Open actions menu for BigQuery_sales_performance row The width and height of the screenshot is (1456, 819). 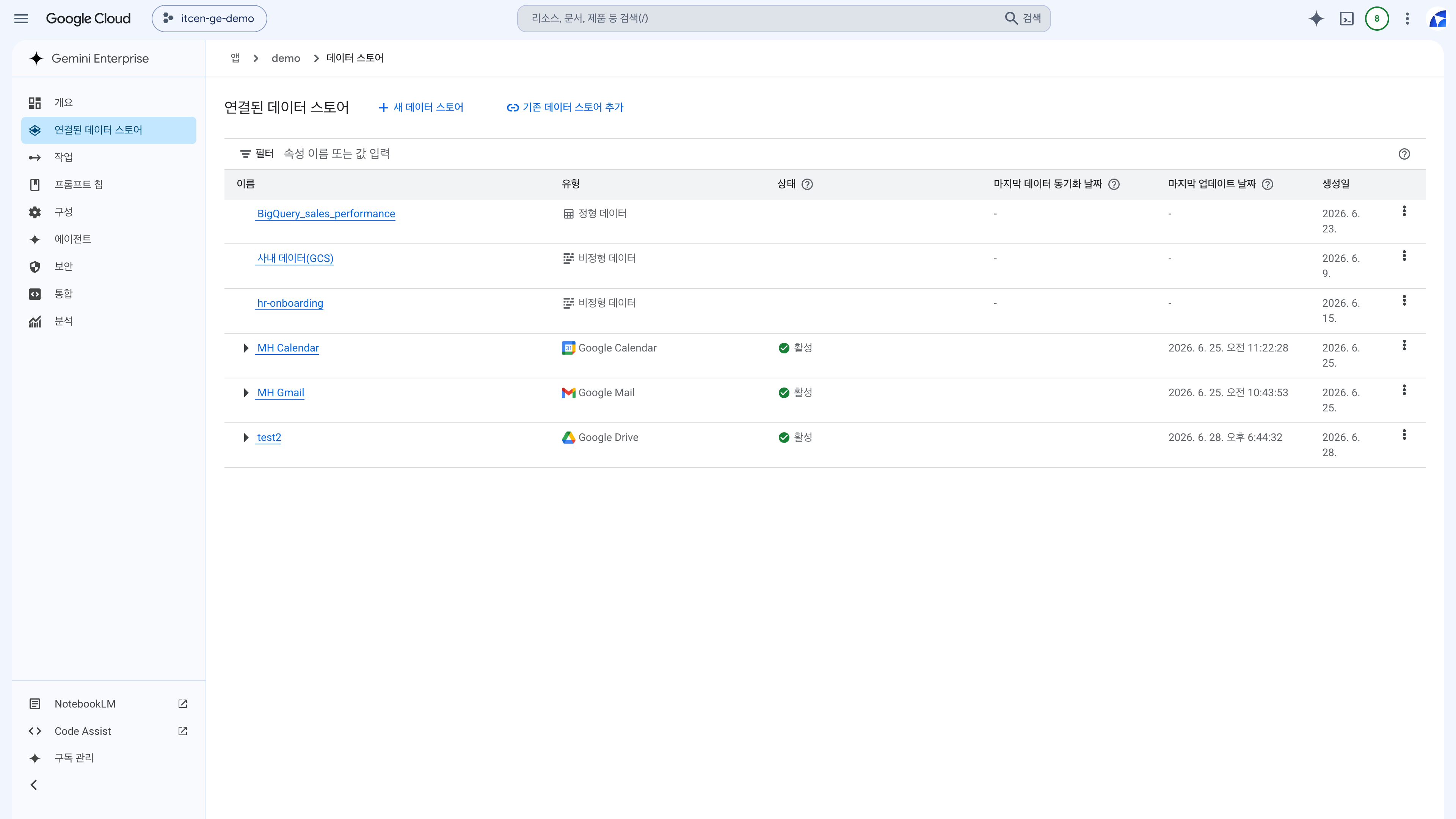coord(1404,211)
